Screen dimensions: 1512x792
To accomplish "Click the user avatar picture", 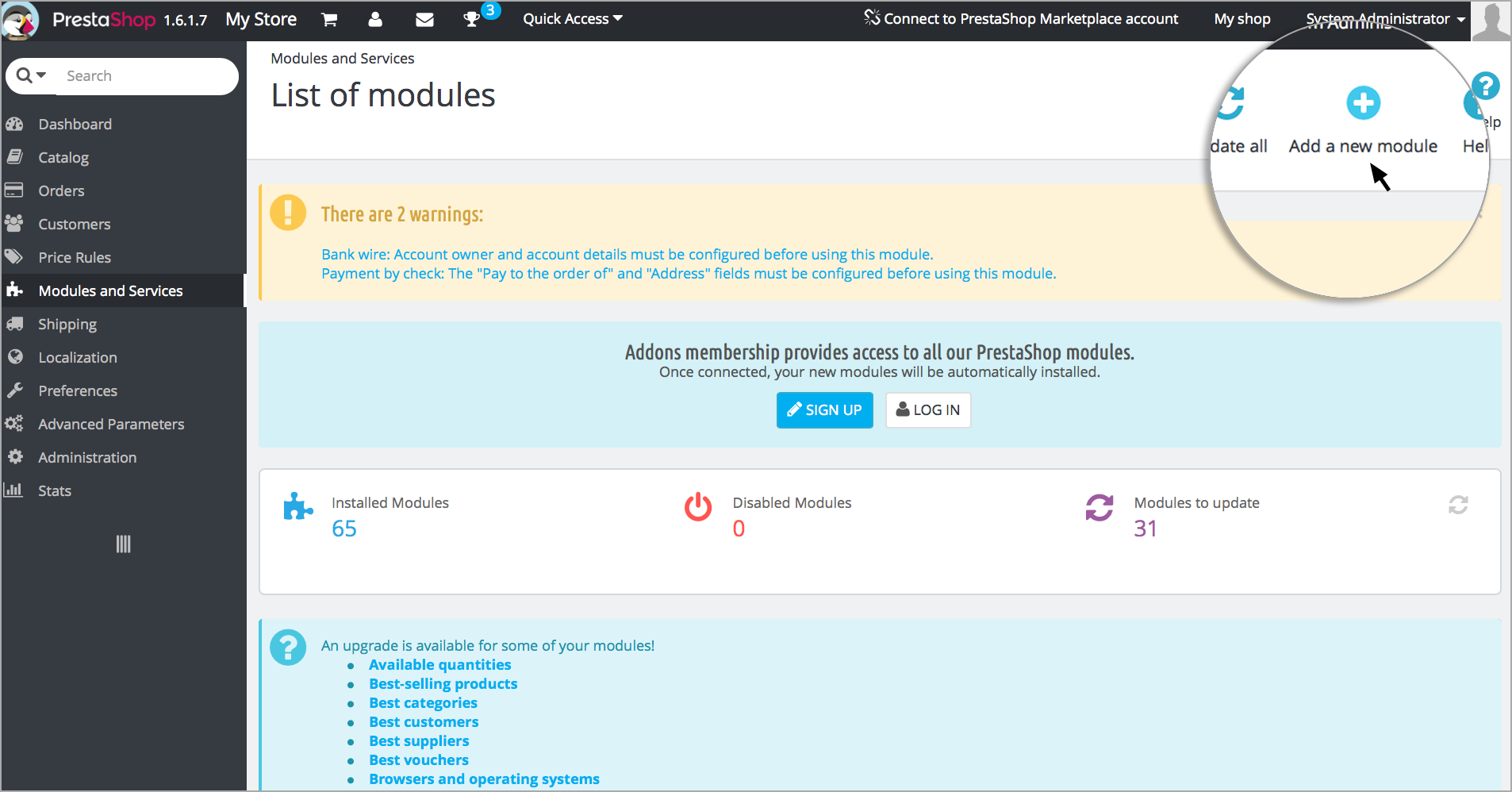I will pos(1491,21).
